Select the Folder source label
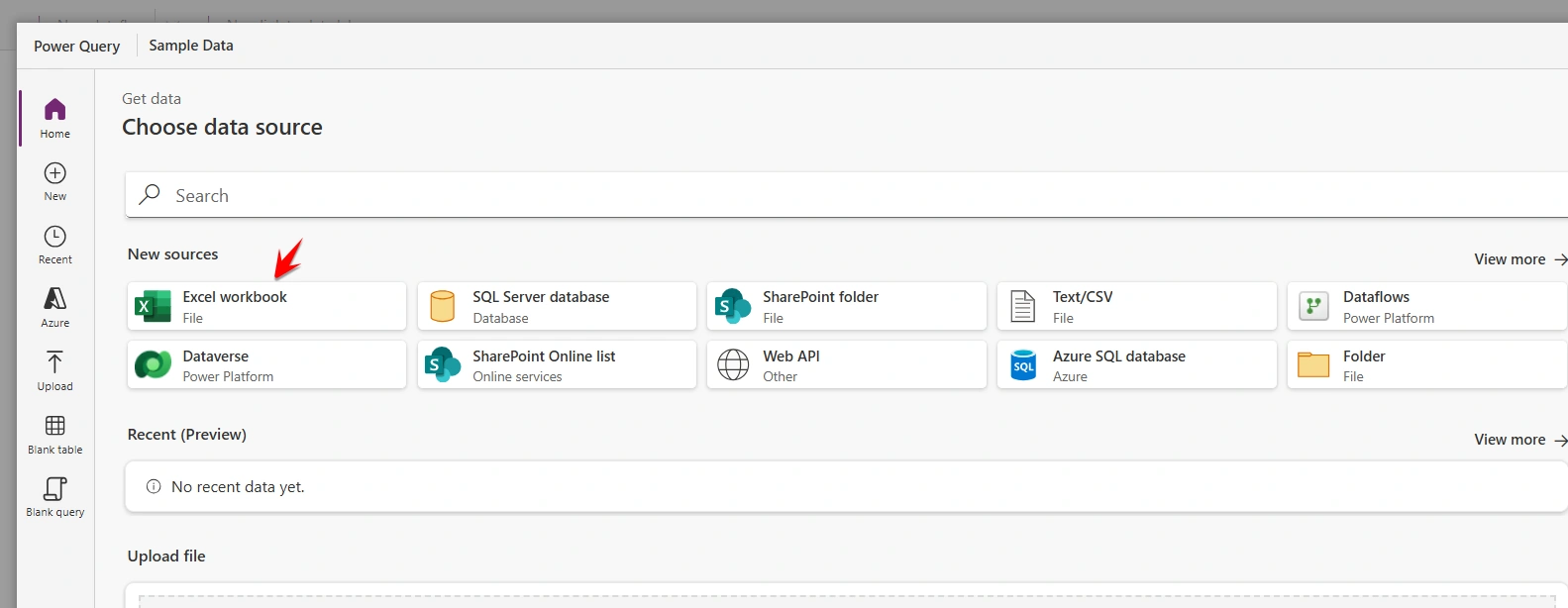Screen dimensions: 1568x608 point(1364,356)
